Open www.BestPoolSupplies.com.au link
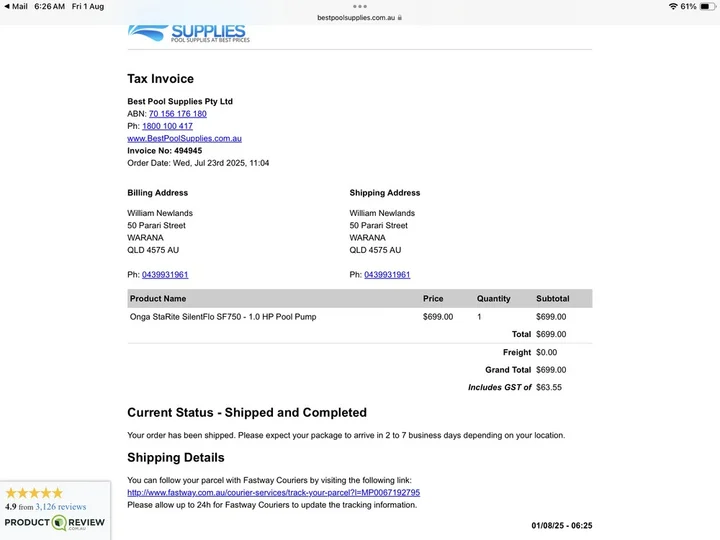 click(185, 139)
